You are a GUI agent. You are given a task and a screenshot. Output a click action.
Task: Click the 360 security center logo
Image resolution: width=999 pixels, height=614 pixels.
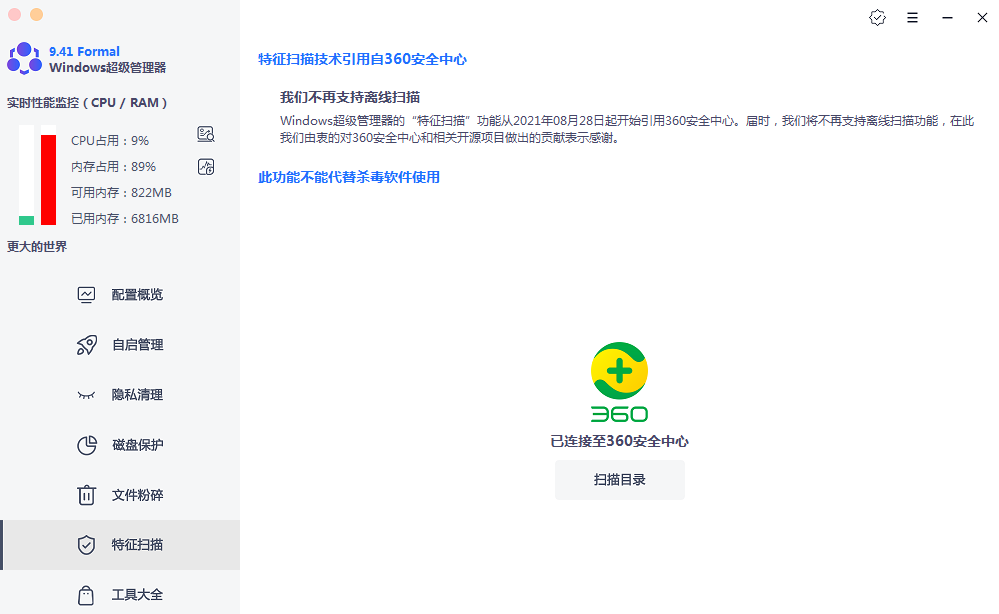pyautogui.click(x=619, y=382)
